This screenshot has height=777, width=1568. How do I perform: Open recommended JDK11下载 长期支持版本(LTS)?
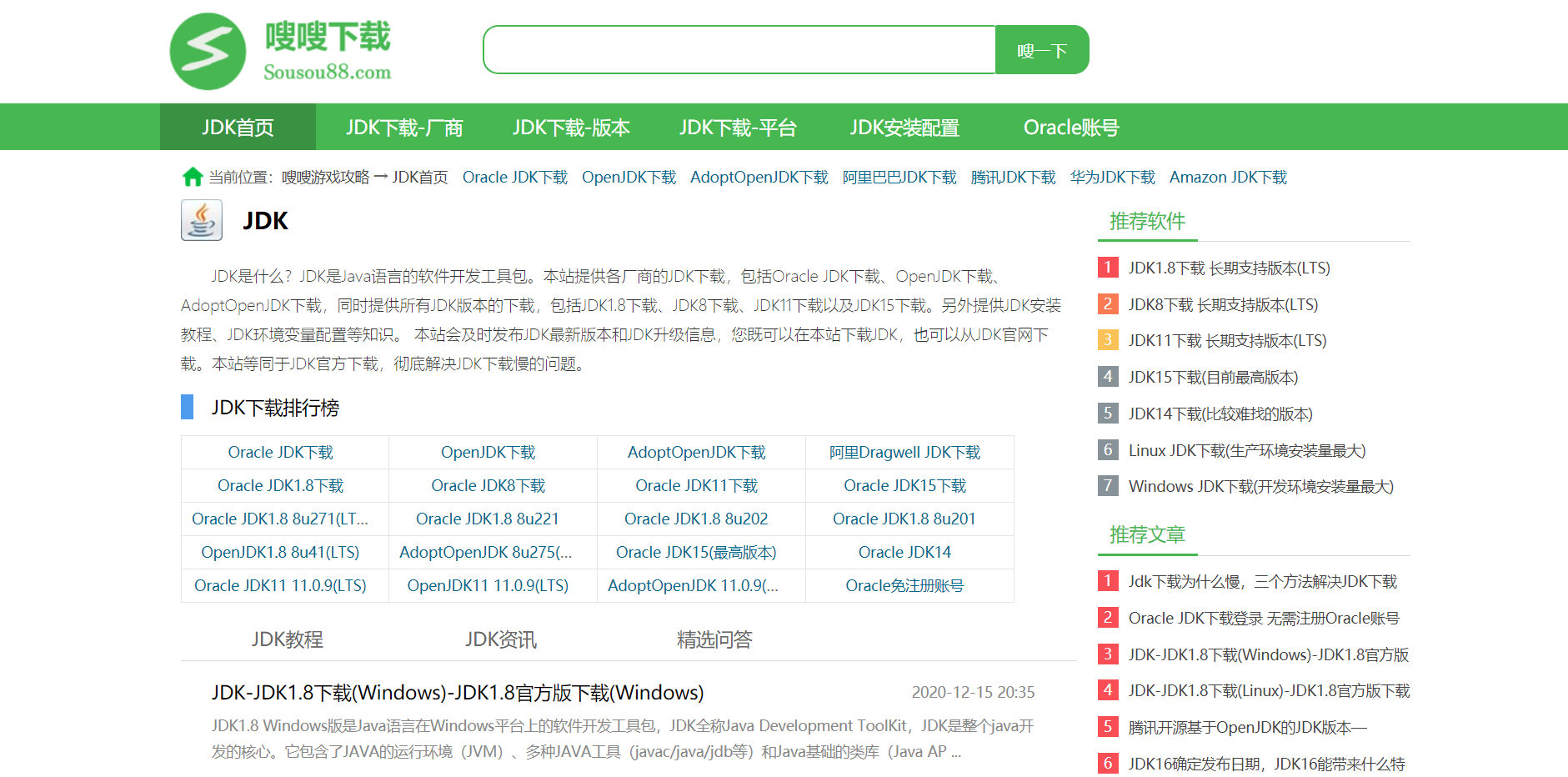coord(1227,340)
